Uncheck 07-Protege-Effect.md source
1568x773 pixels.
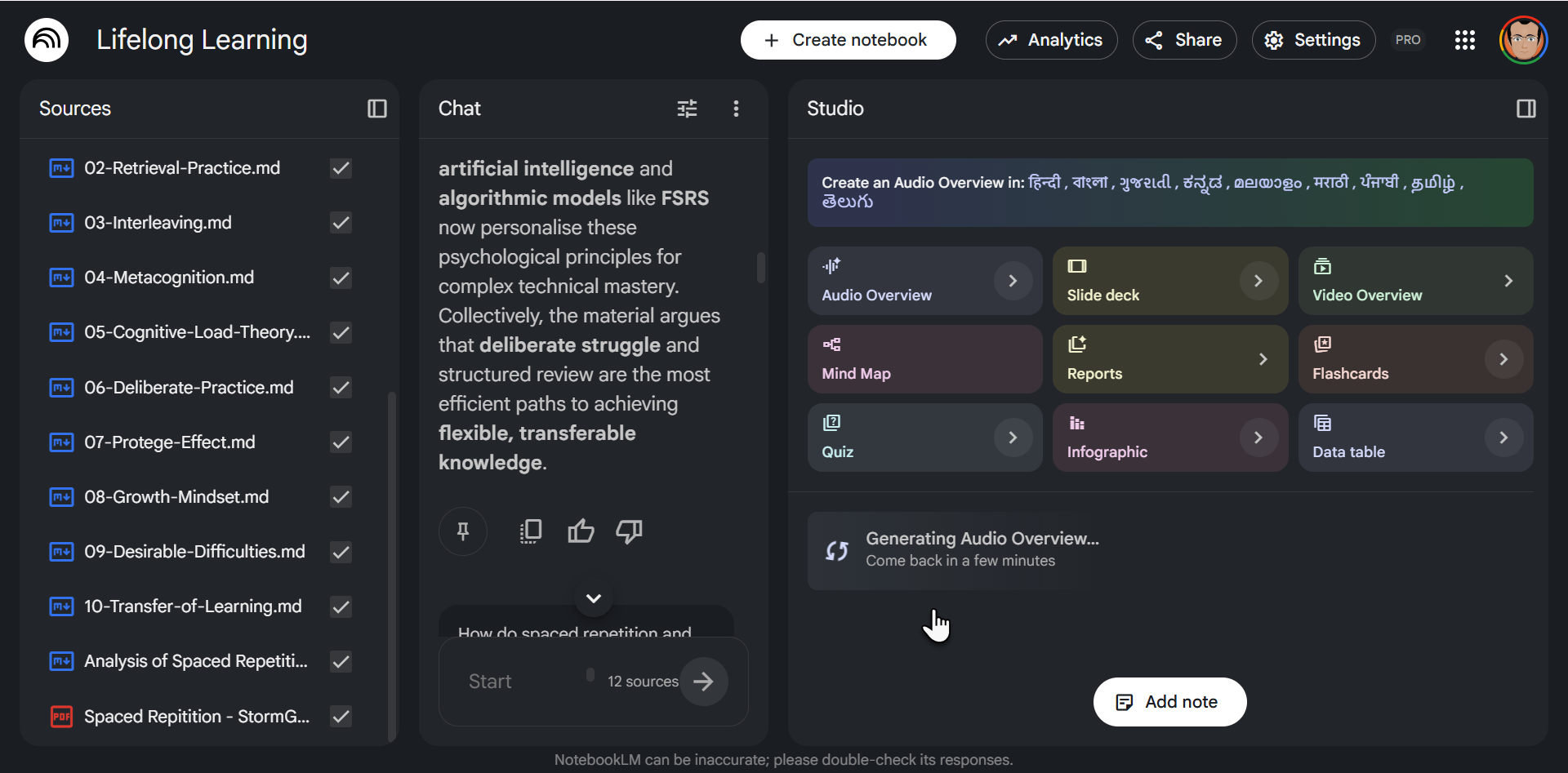[341, 442]
